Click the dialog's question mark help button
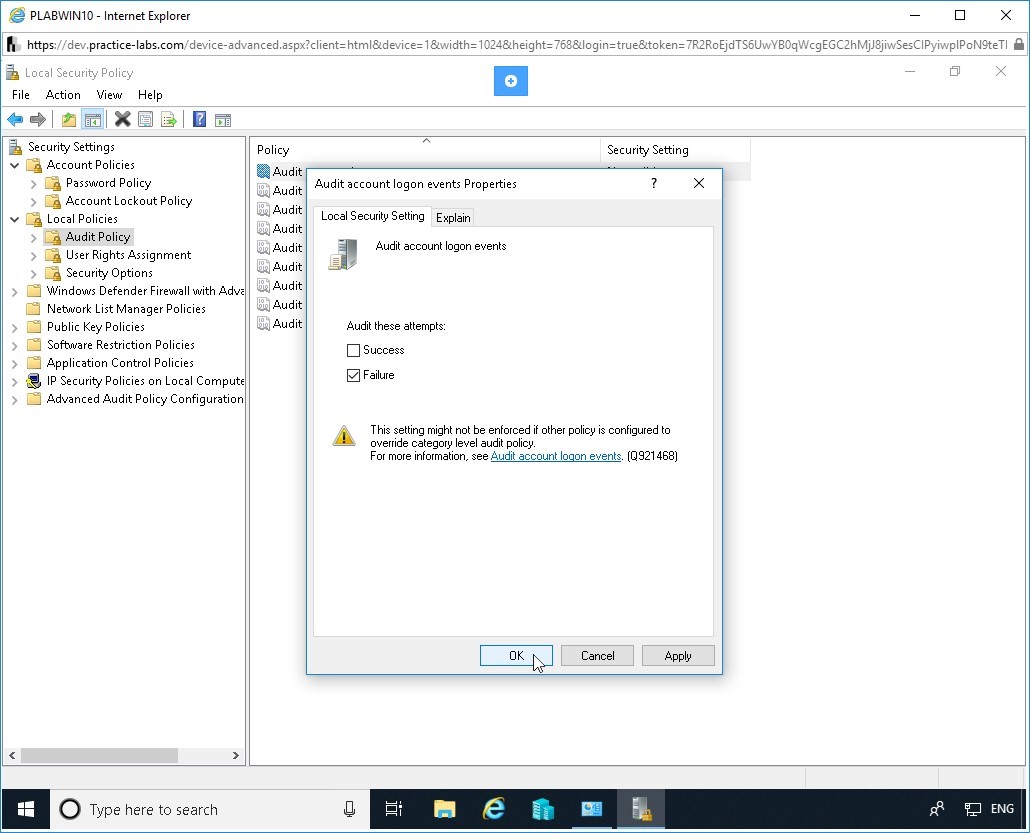The width and height of the screenshot is (1030, 833). click(x=654, y=183)
